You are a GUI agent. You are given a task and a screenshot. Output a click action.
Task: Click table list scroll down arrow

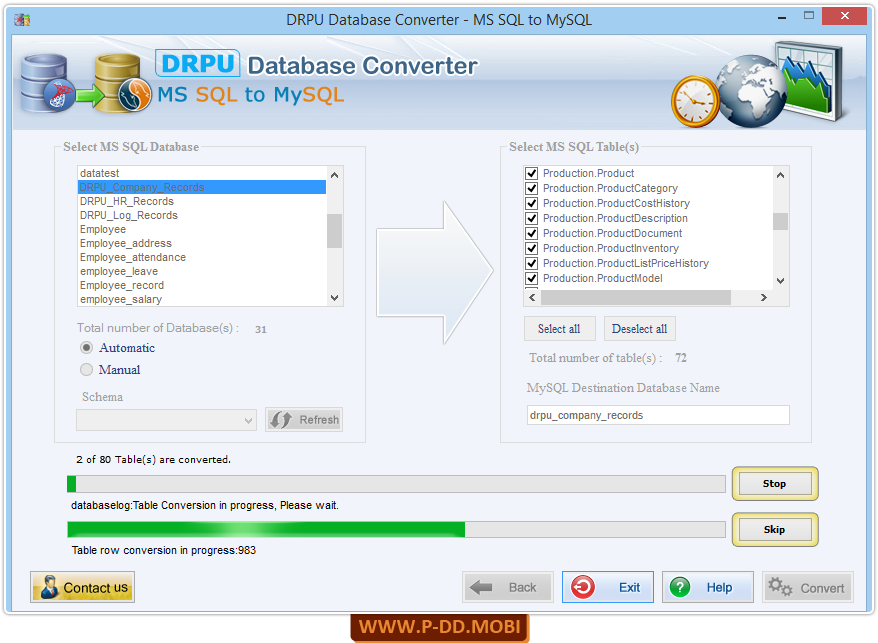point(781,281)
